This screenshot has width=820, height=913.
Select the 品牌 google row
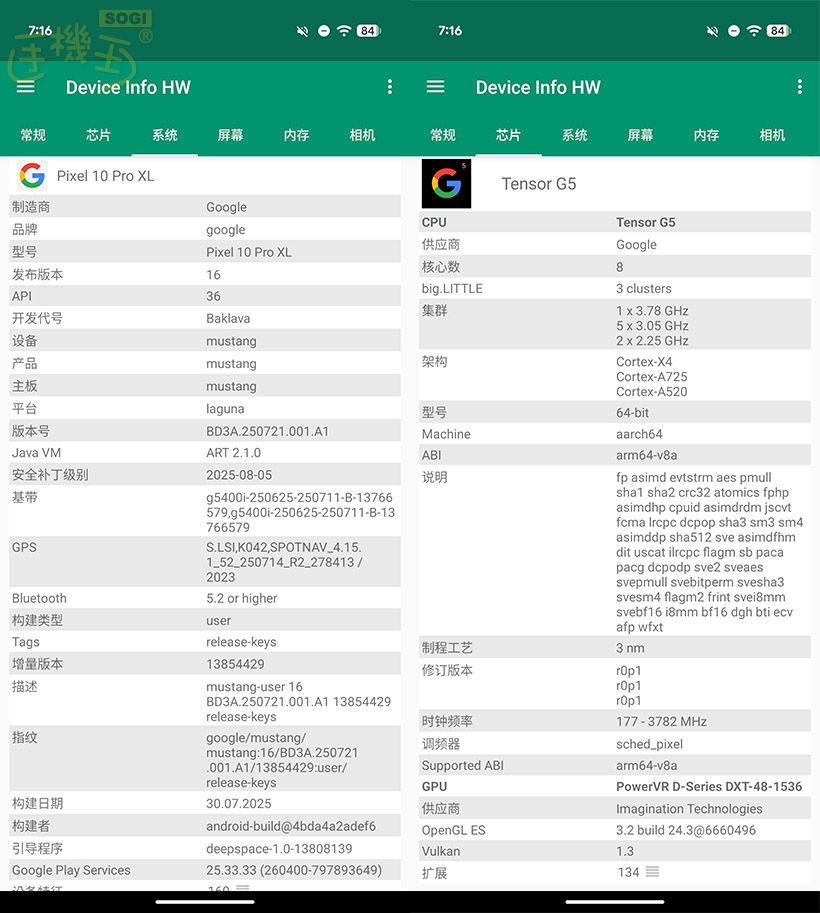pyautogui.click(x=205, y=229)
